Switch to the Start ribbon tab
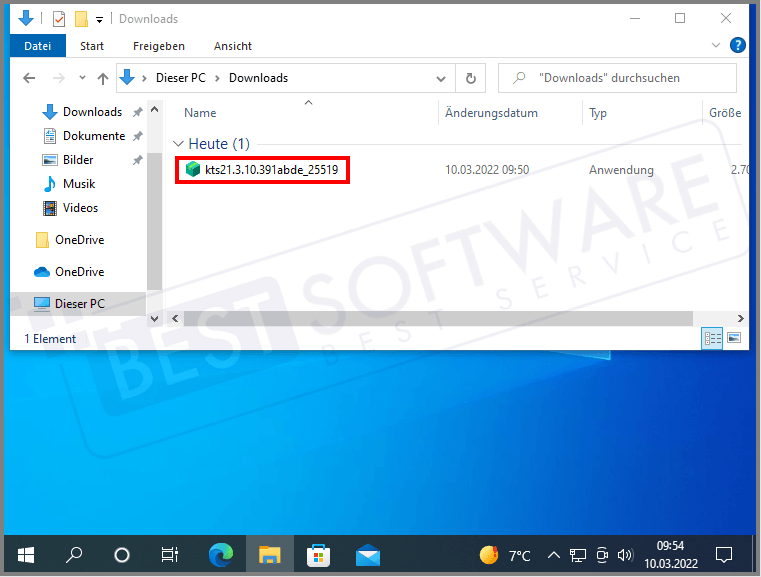Image resolution: width=761 pixels, height=577 pixels. [92, 46]
